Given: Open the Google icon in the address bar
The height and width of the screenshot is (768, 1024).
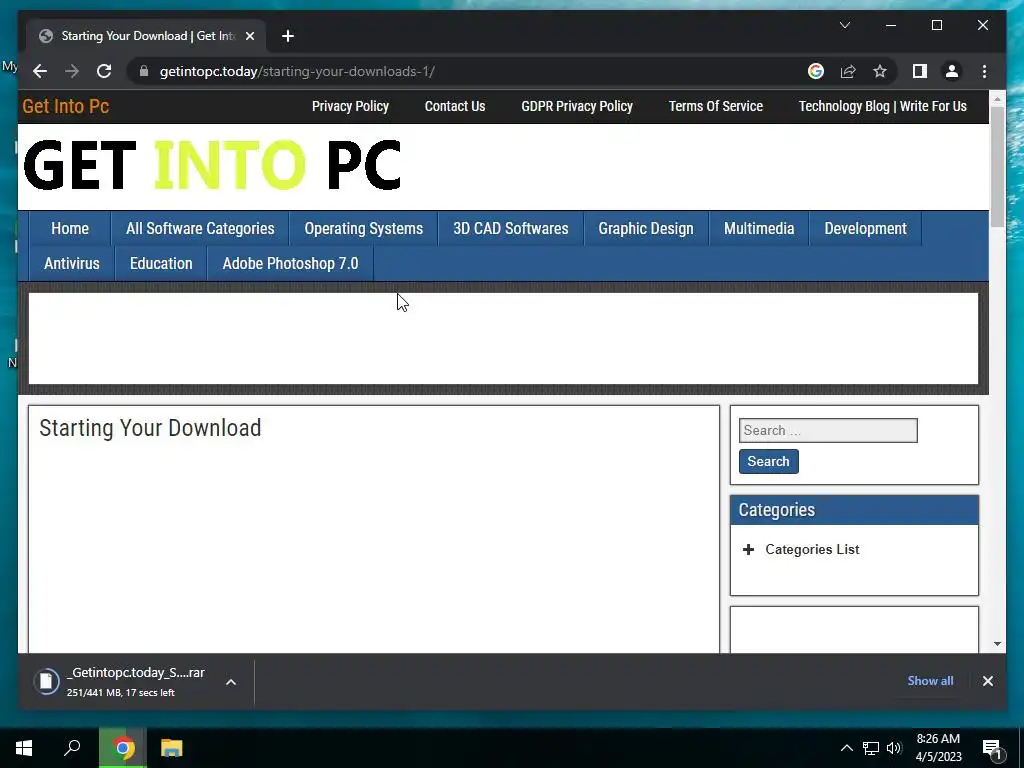Looking at the screenshot, I should (x=816, y=71).
